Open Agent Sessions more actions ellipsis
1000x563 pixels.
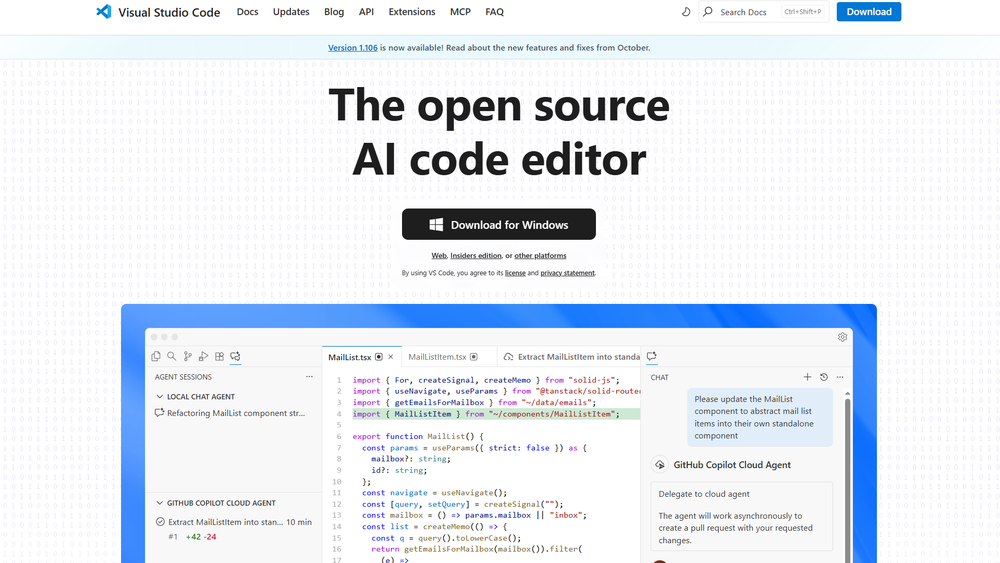[x=309, y=377]
